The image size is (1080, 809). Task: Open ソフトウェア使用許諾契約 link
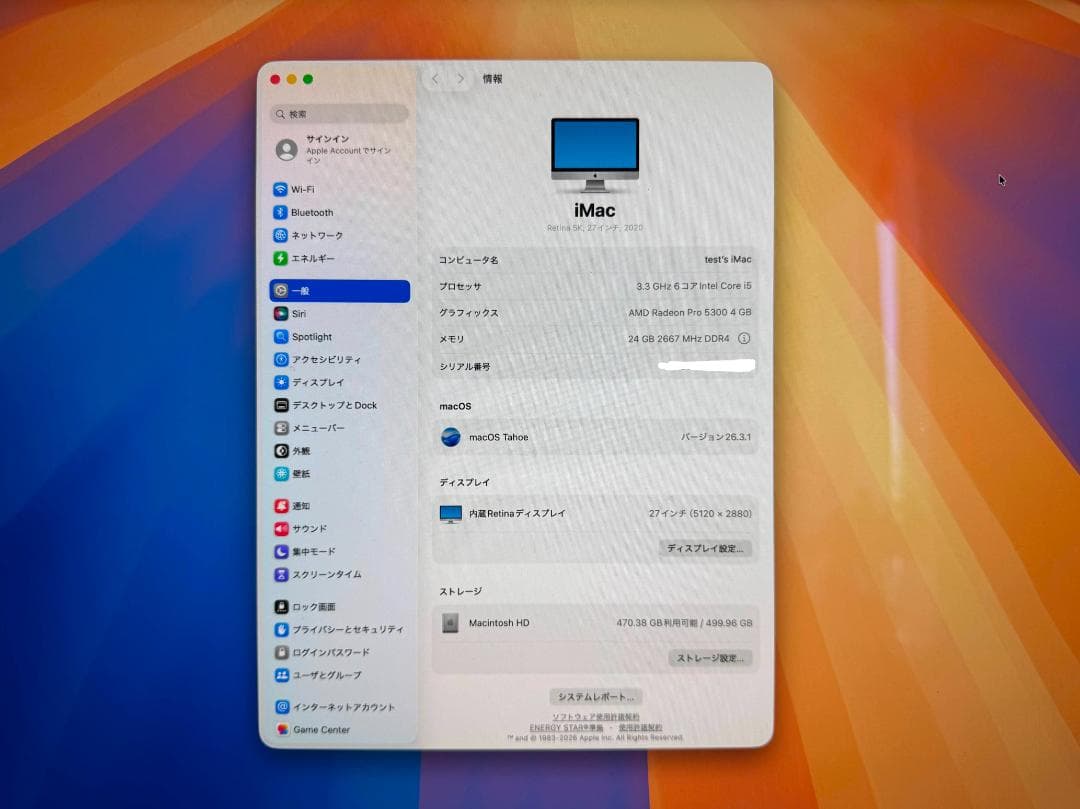pos(596,717)
